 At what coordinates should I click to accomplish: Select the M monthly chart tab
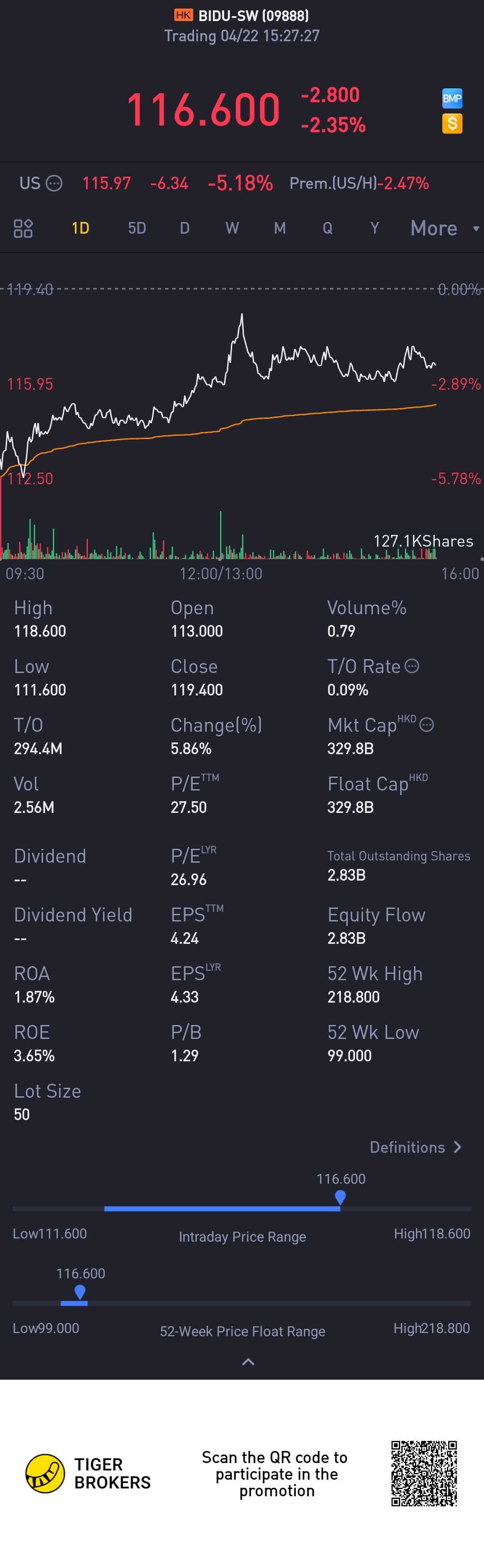tap(280, 228)
